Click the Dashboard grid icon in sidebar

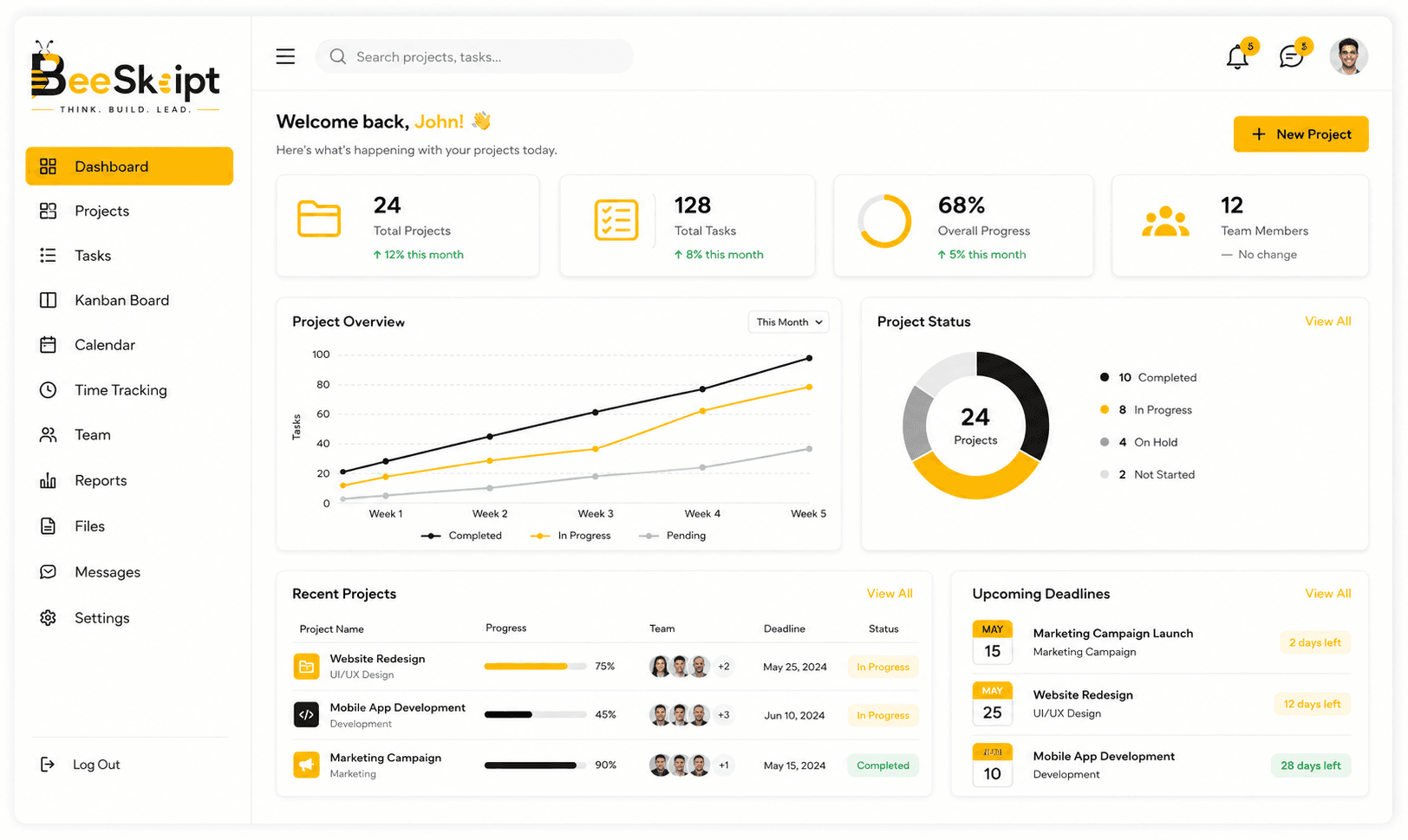pyautogui.click(x=48, y=166)
